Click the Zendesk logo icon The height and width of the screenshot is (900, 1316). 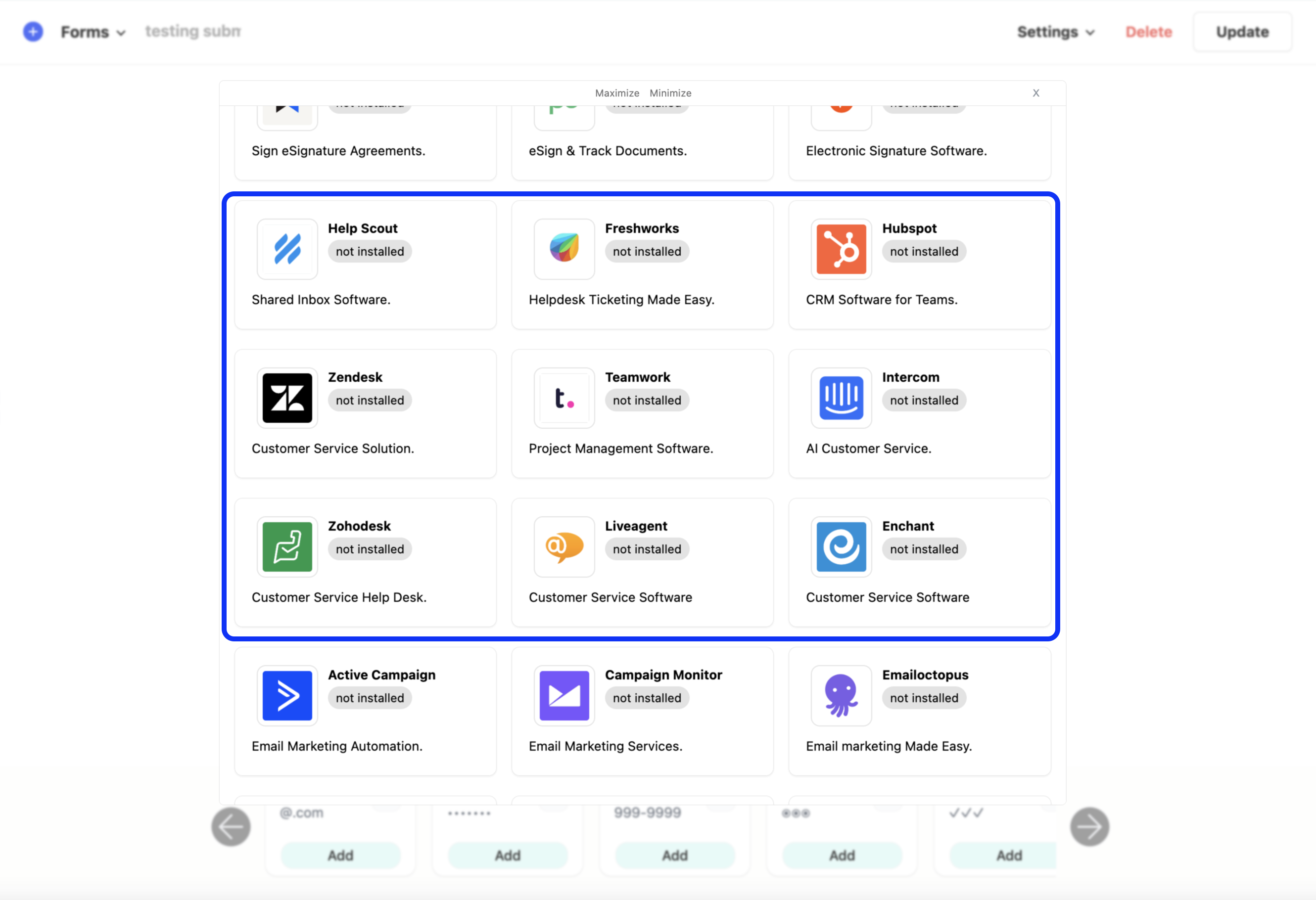coord(287,398)
